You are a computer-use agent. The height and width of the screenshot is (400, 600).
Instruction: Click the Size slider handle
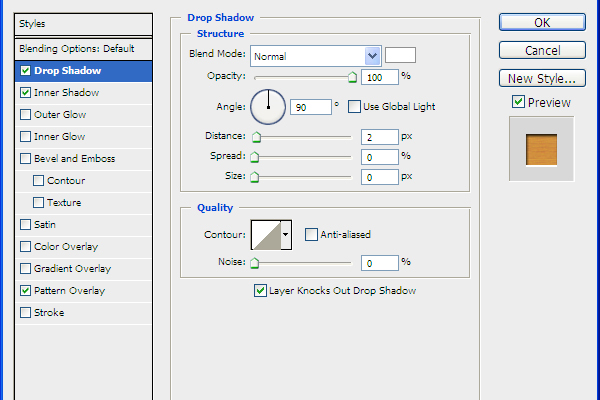click(x=254, y=177)
